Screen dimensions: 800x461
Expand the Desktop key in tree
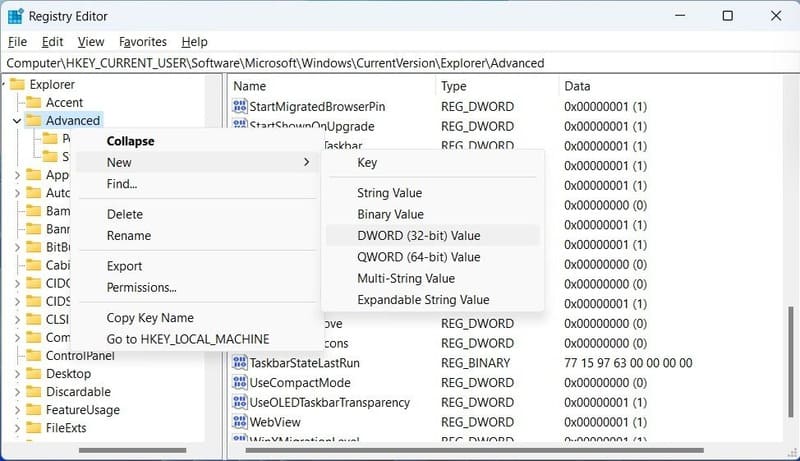click(17, 374)
